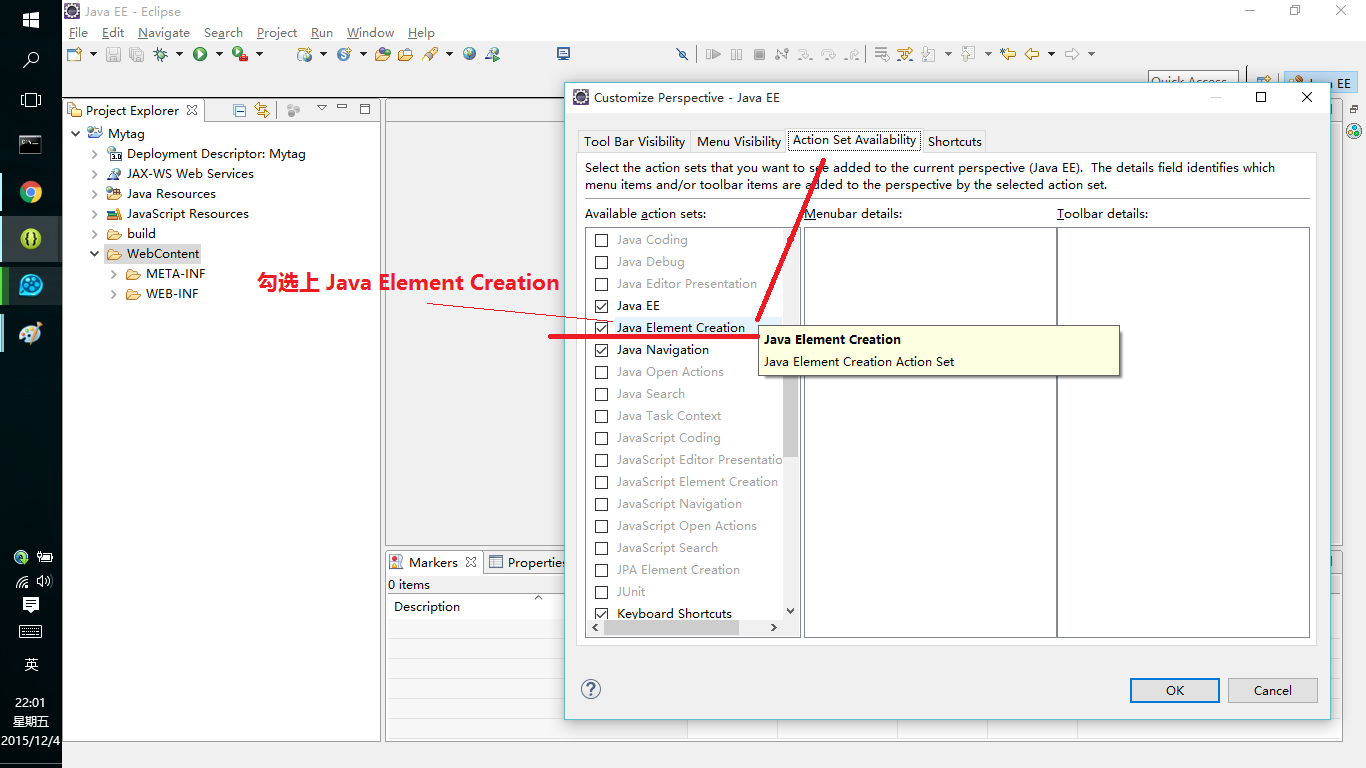Switch to the Menu Visibility tab
Image resolution: width=1366 pixels, height=768 pixels.
(739, 141)
